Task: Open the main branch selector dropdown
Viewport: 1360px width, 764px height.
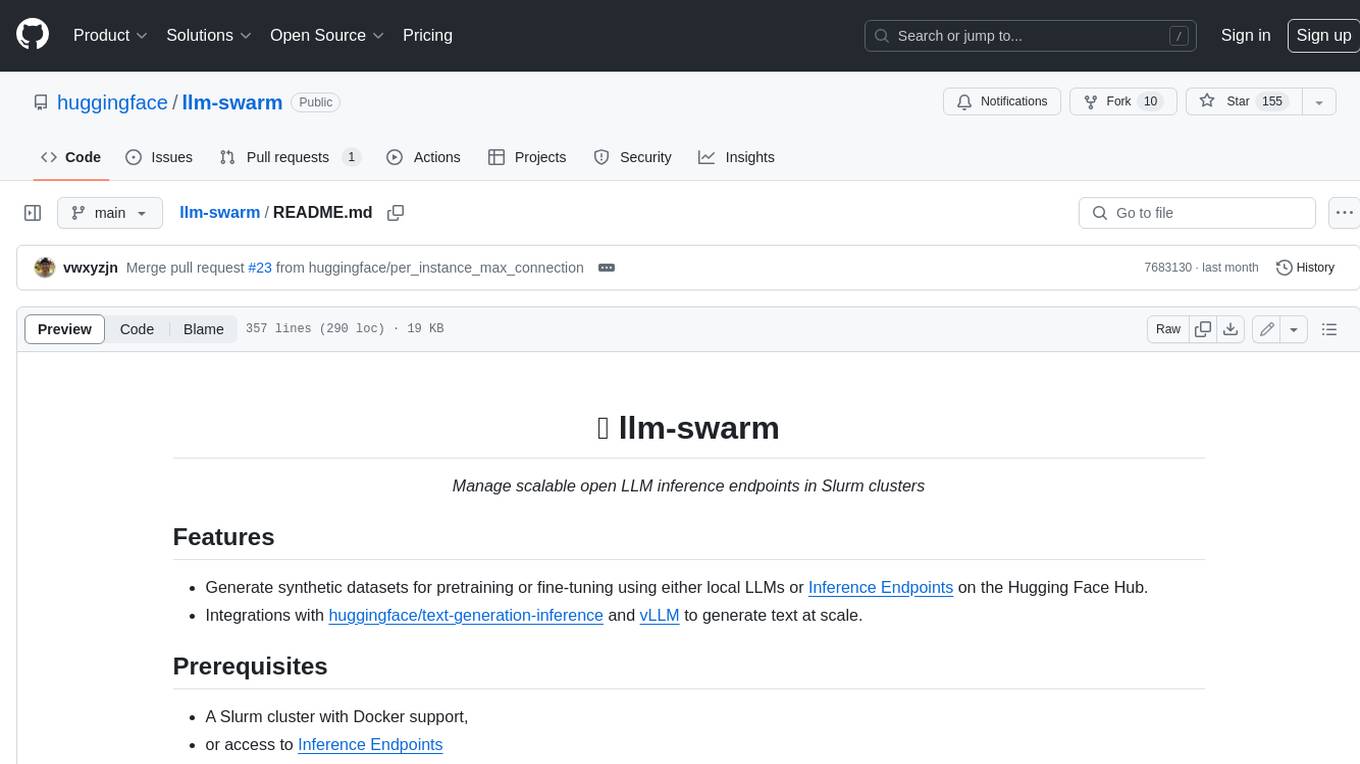Action: (x=109, y=213)
